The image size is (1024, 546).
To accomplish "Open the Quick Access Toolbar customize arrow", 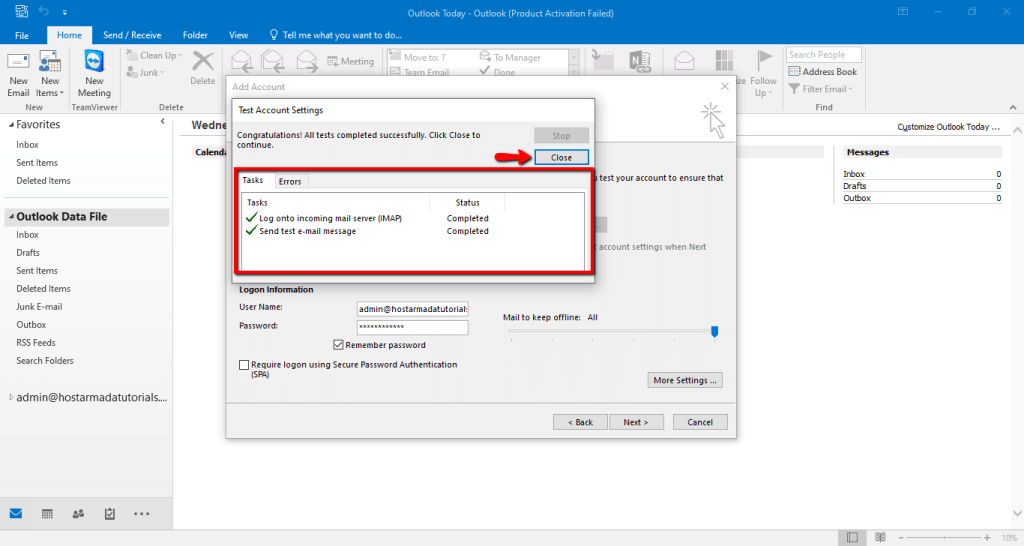I will point(65,12).
